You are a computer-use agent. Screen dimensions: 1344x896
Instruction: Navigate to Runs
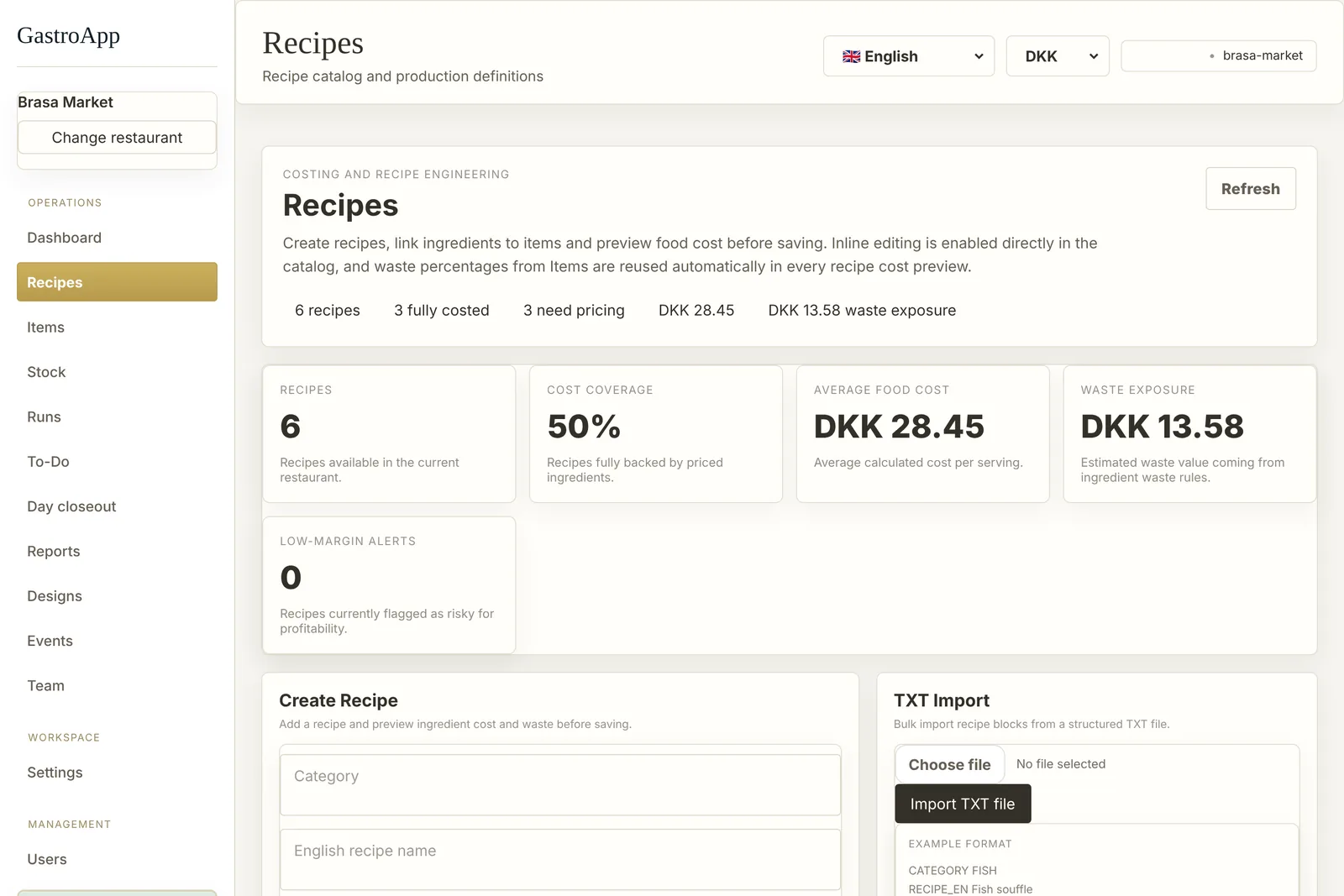117,417
